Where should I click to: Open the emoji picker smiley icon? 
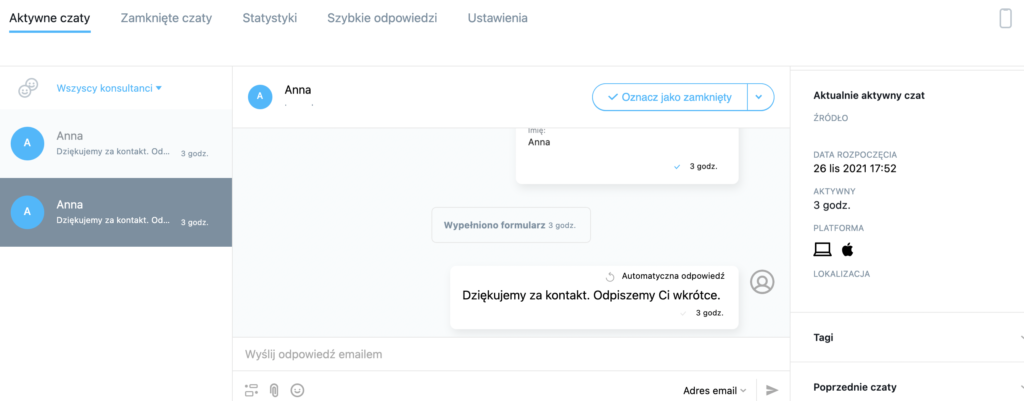pyautogui.click(x=297, y=390)
